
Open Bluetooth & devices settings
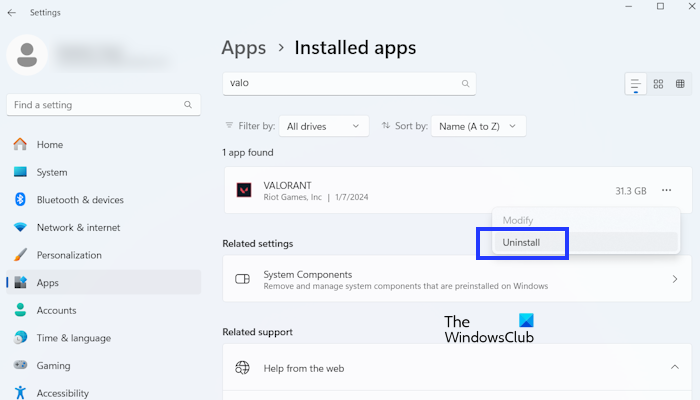(x=104, y=200)
